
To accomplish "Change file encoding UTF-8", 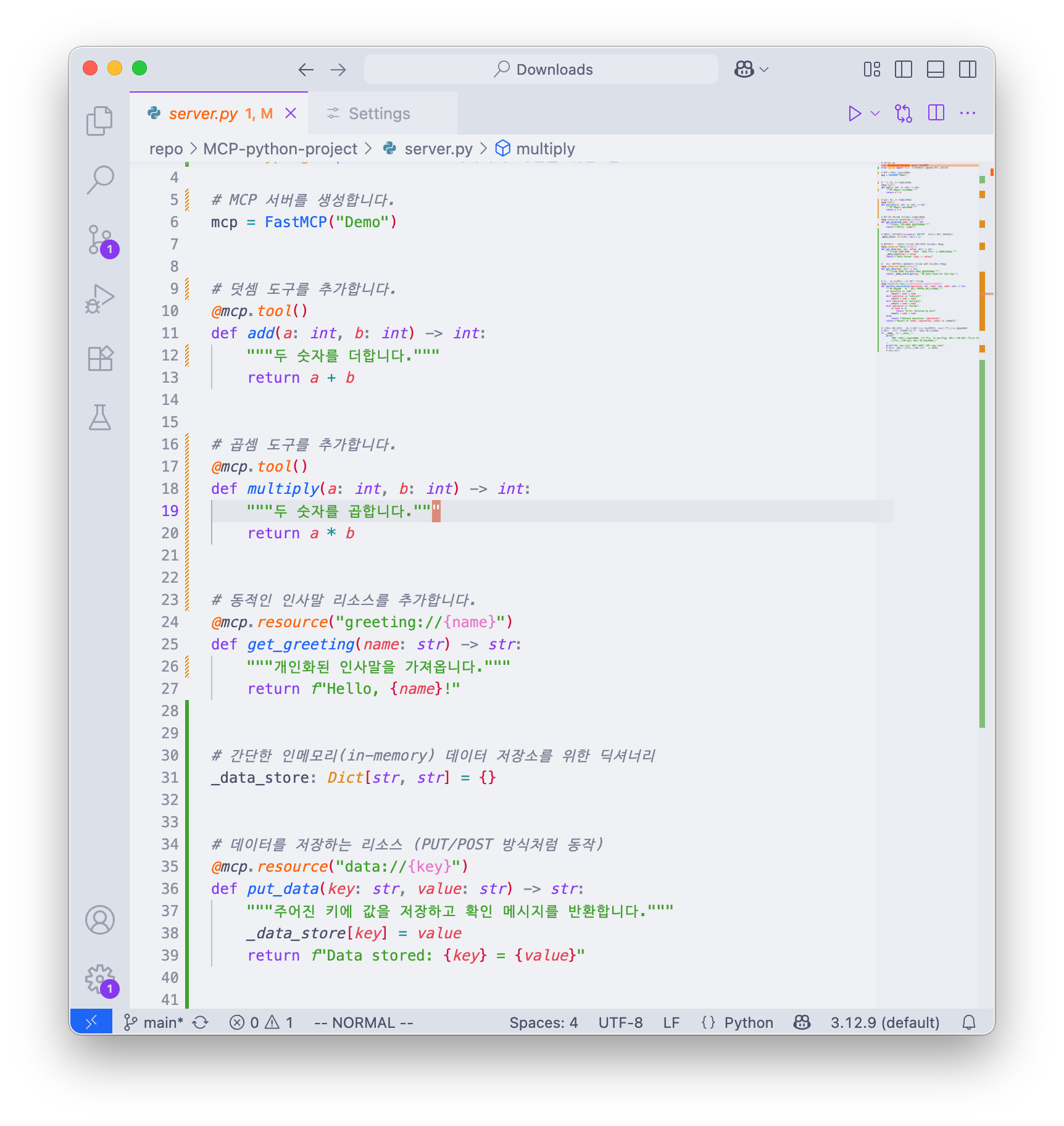I will [x=620, y=1023].
